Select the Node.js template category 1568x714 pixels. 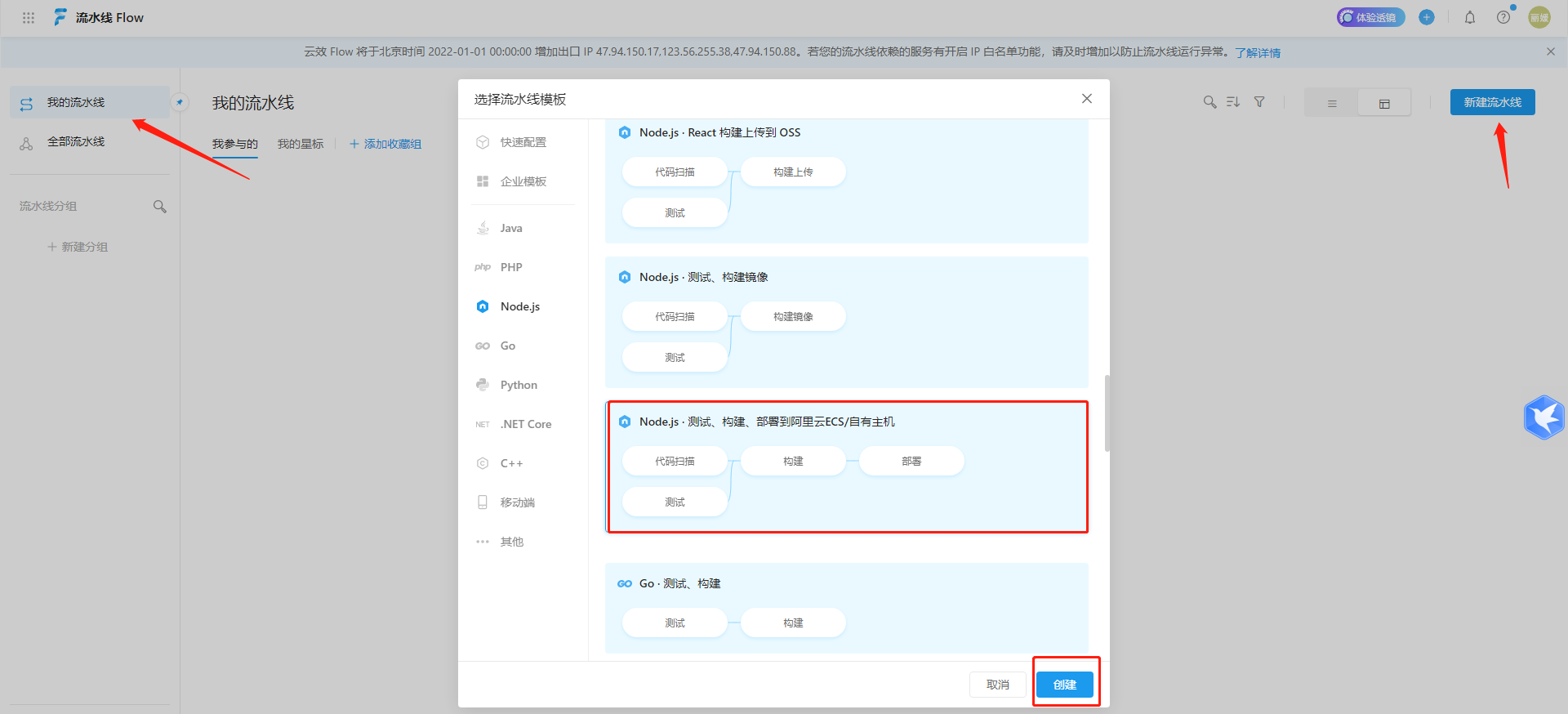pos(523,306)
